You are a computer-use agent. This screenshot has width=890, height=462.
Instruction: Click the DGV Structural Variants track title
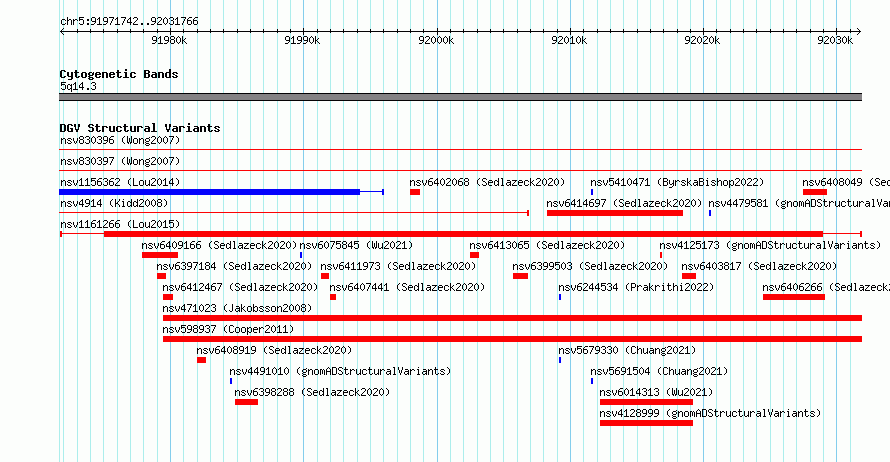[x=140, y=128]
